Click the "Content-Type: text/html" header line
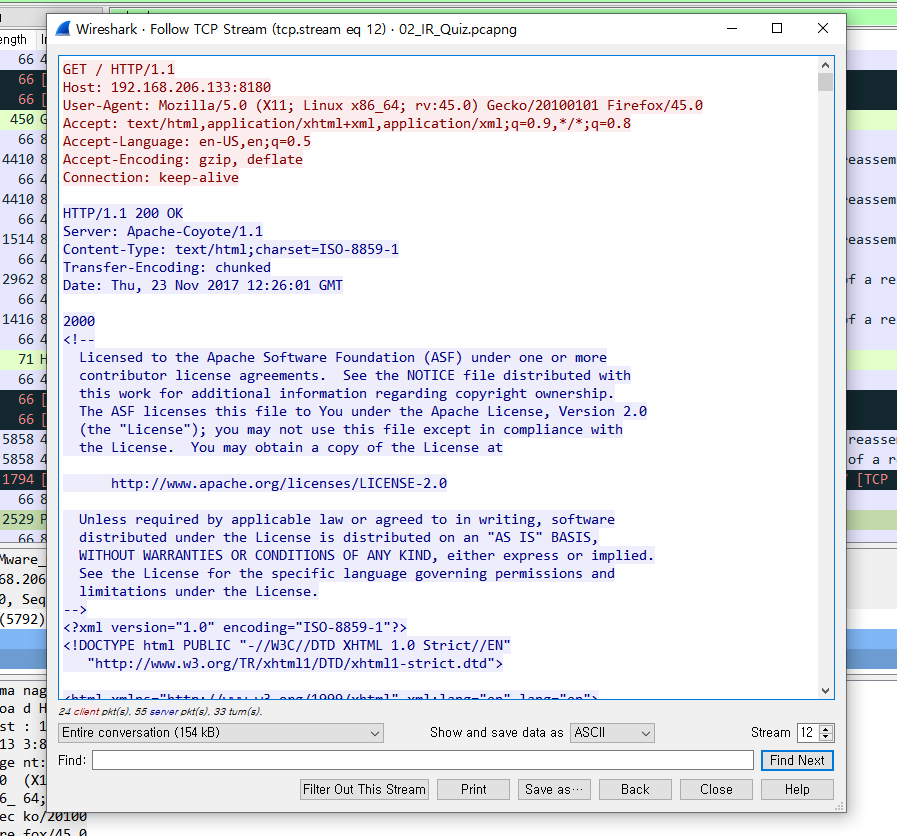Image resolution: width=897 pixels, height=836 pixels. coord(231,249)
